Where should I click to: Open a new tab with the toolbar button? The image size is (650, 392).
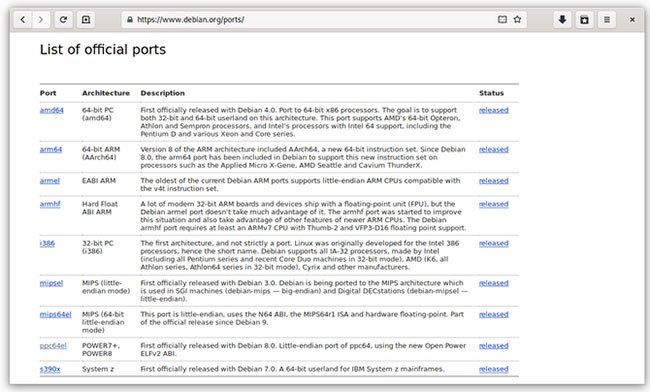(x=86, y=19)
